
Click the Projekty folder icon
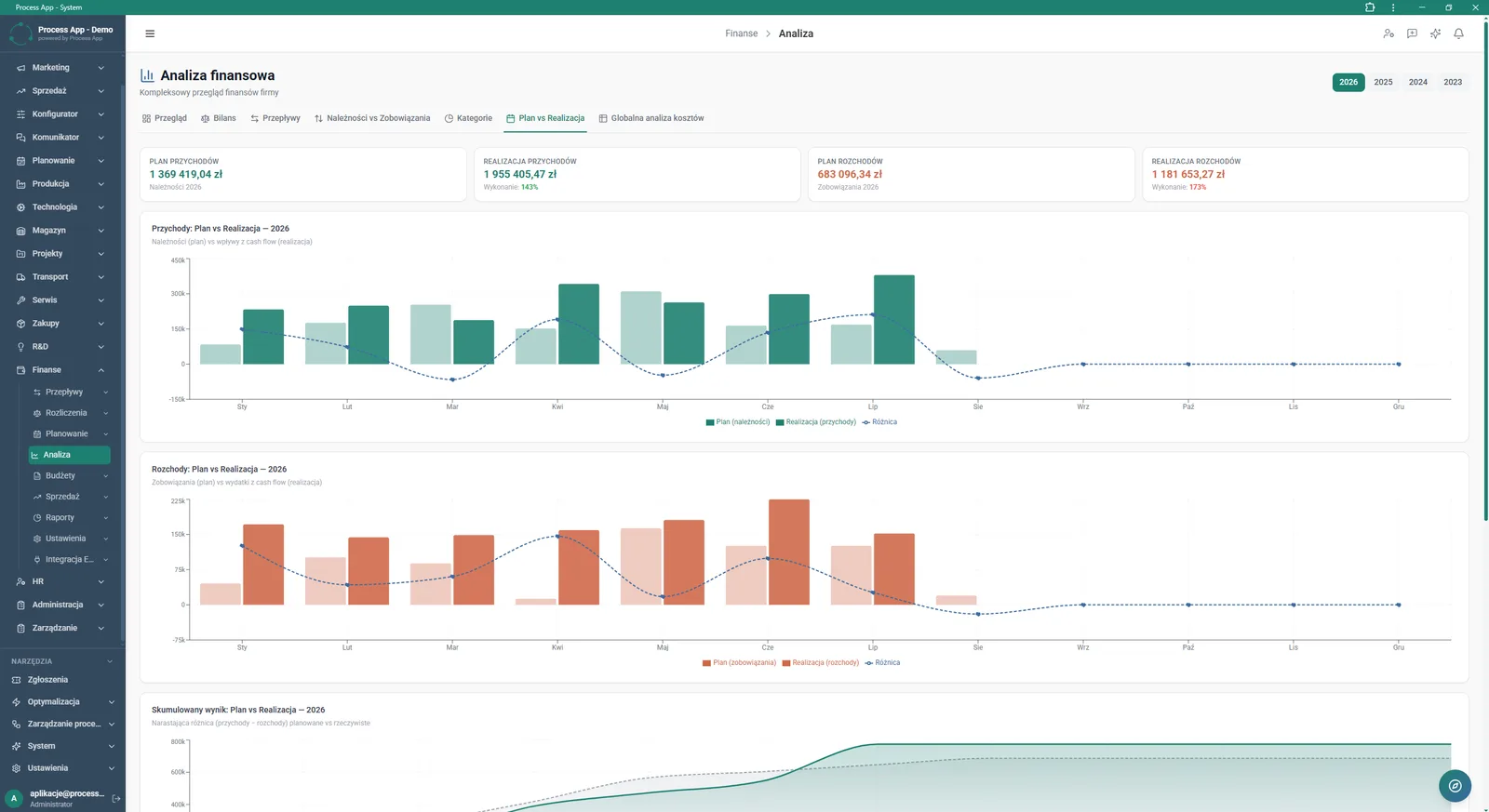pyautogui.click(x=20, y=254)
